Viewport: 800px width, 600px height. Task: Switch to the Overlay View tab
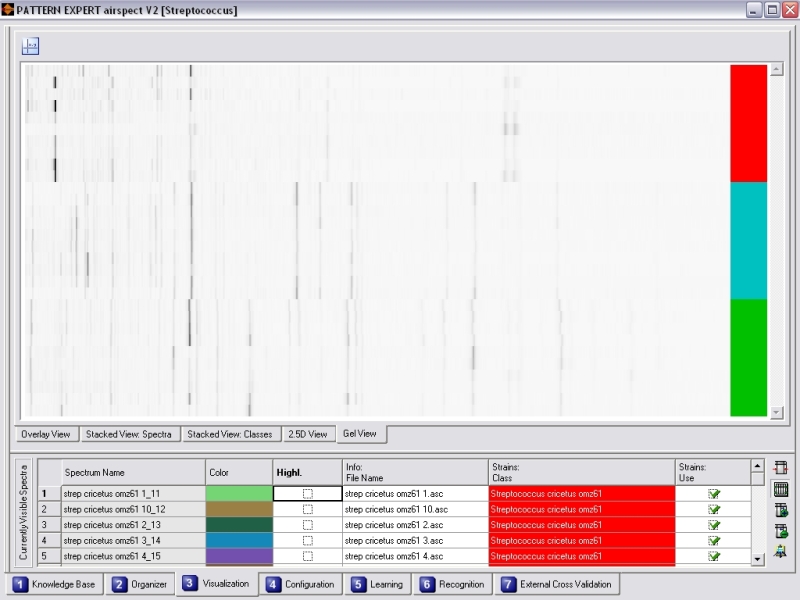click(46, 435)
